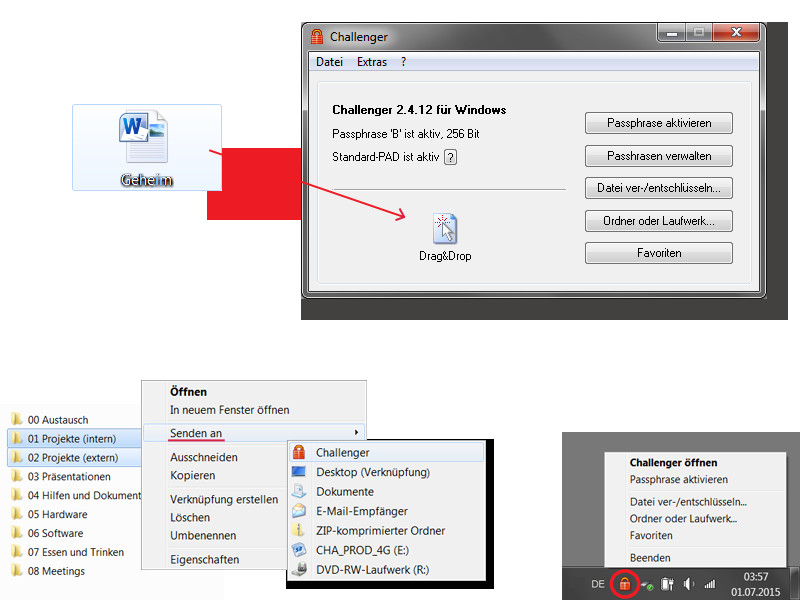Select the 04 Hilfen und Dokument folder
Screen dimensions: 800x600
click(76, 495)
